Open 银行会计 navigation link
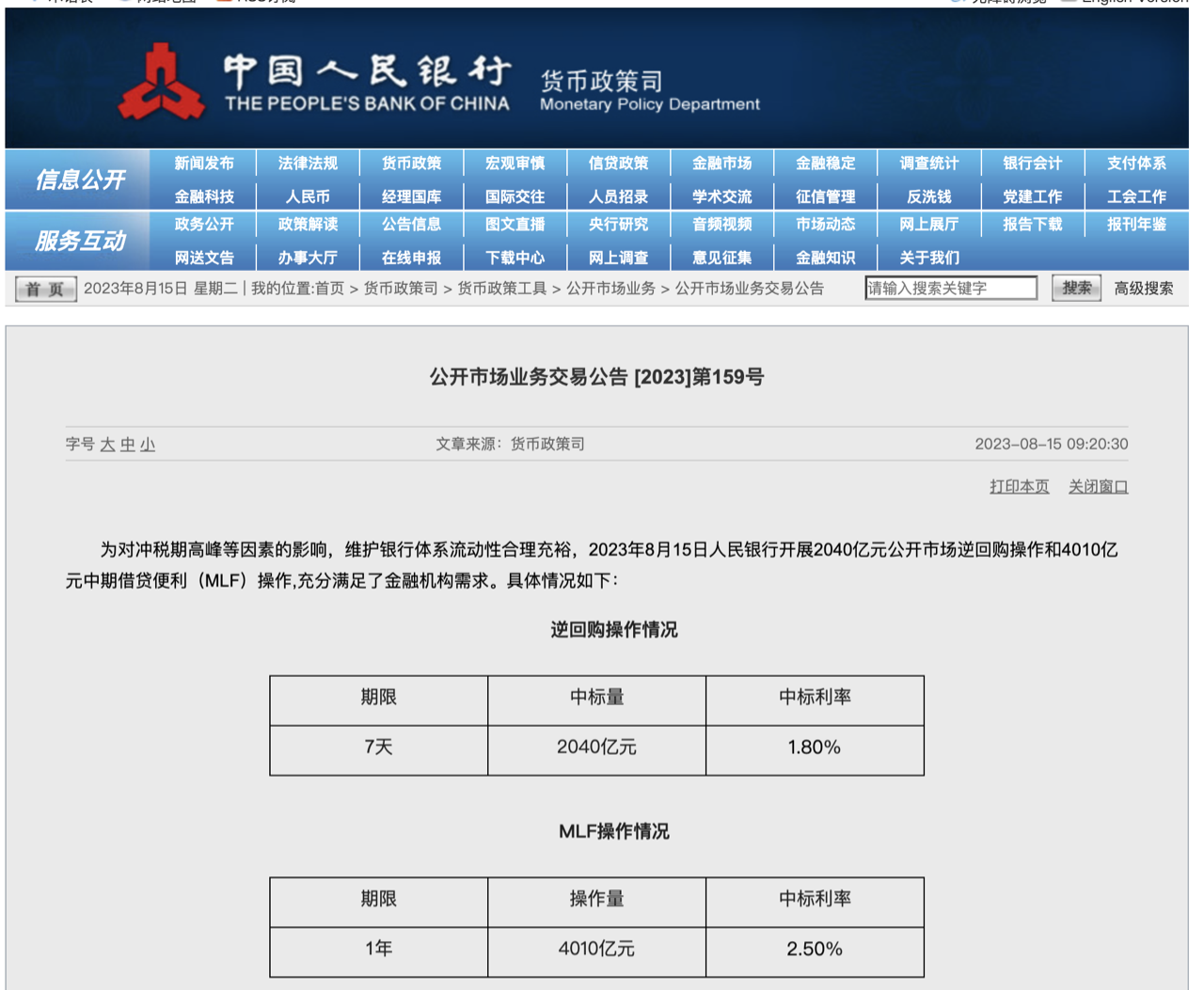The width and height of the screenshot is (1204, 990). (1032, 164)
